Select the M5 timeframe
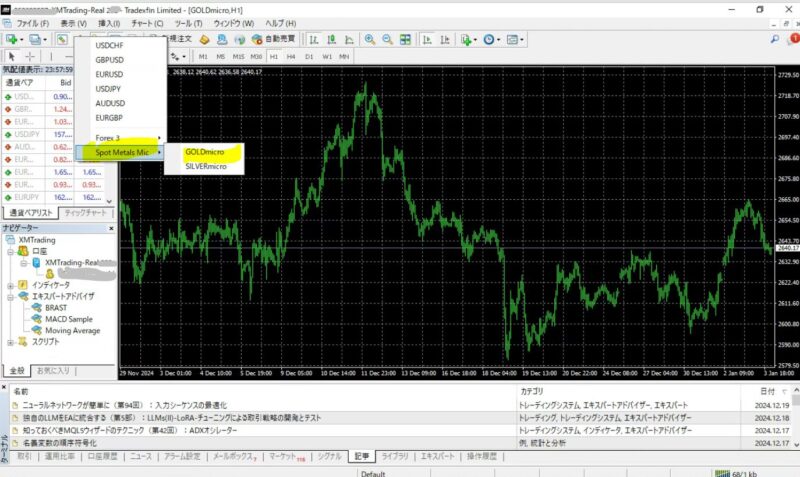The image size is (800, 477). tap(220, 57)
